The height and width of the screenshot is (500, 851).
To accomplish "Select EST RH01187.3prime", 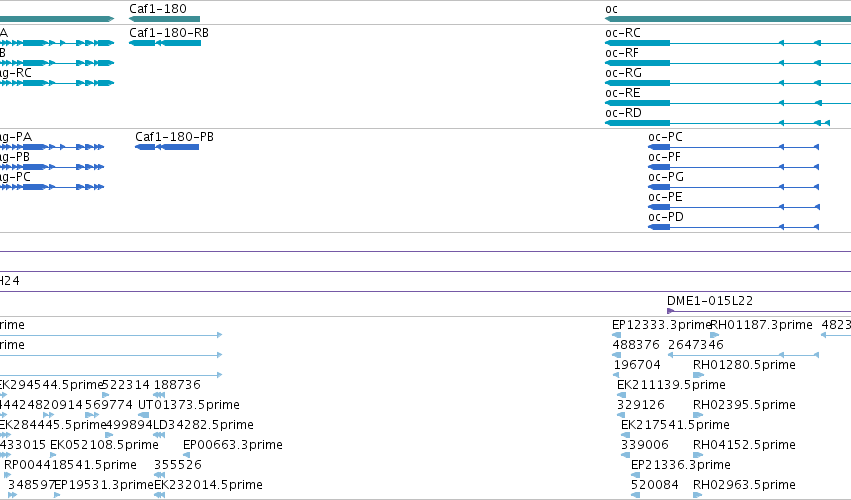I will 761,325.
